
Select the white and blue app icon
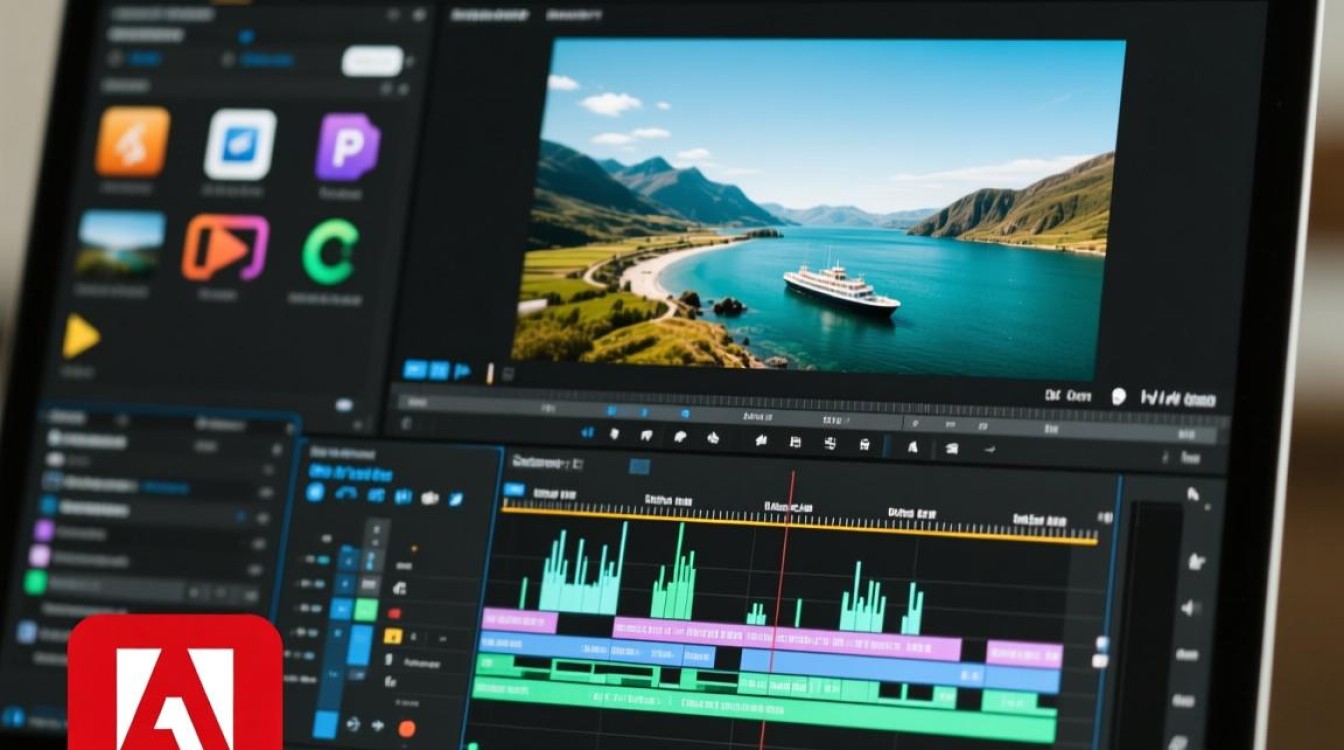240,145
